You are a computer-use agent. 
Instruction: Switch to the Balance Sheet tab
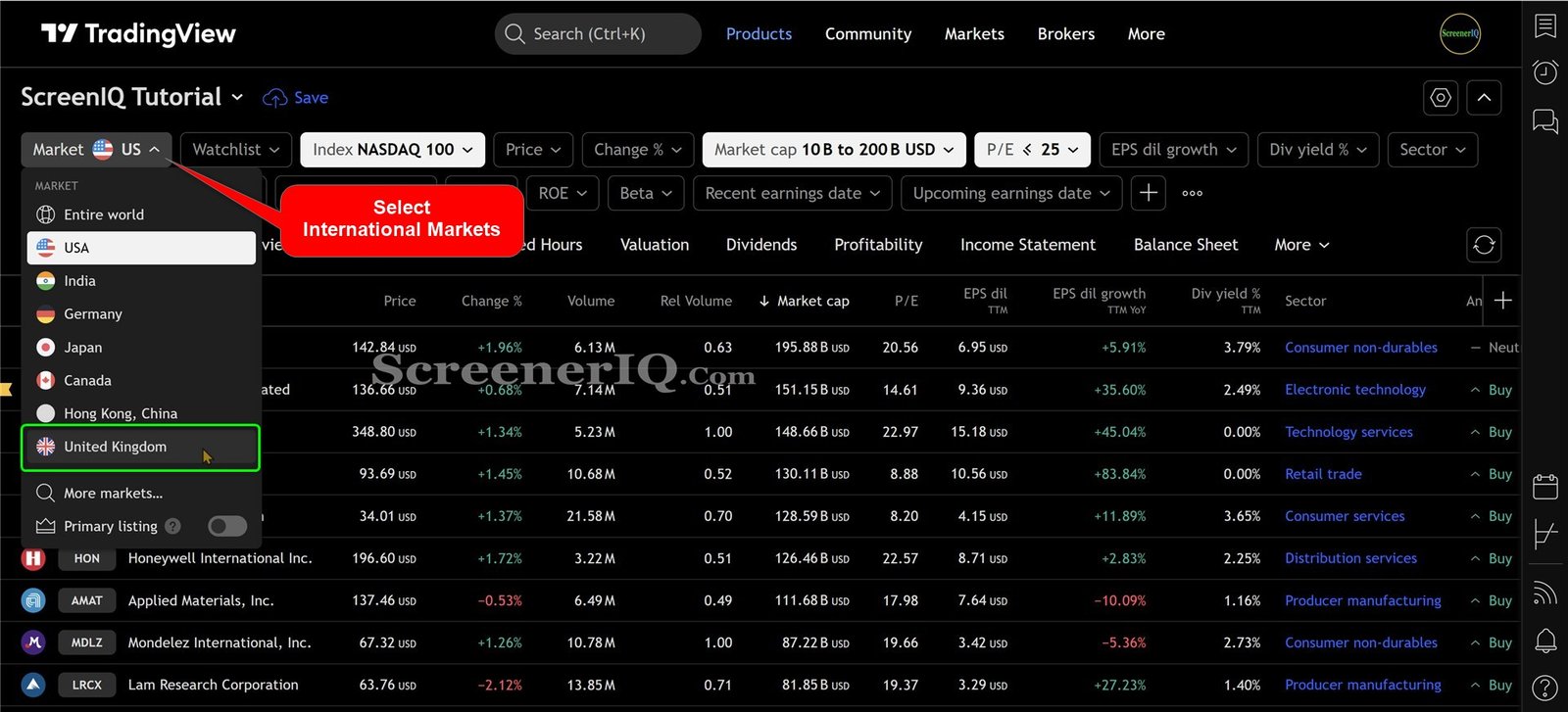pos(1186,245)
